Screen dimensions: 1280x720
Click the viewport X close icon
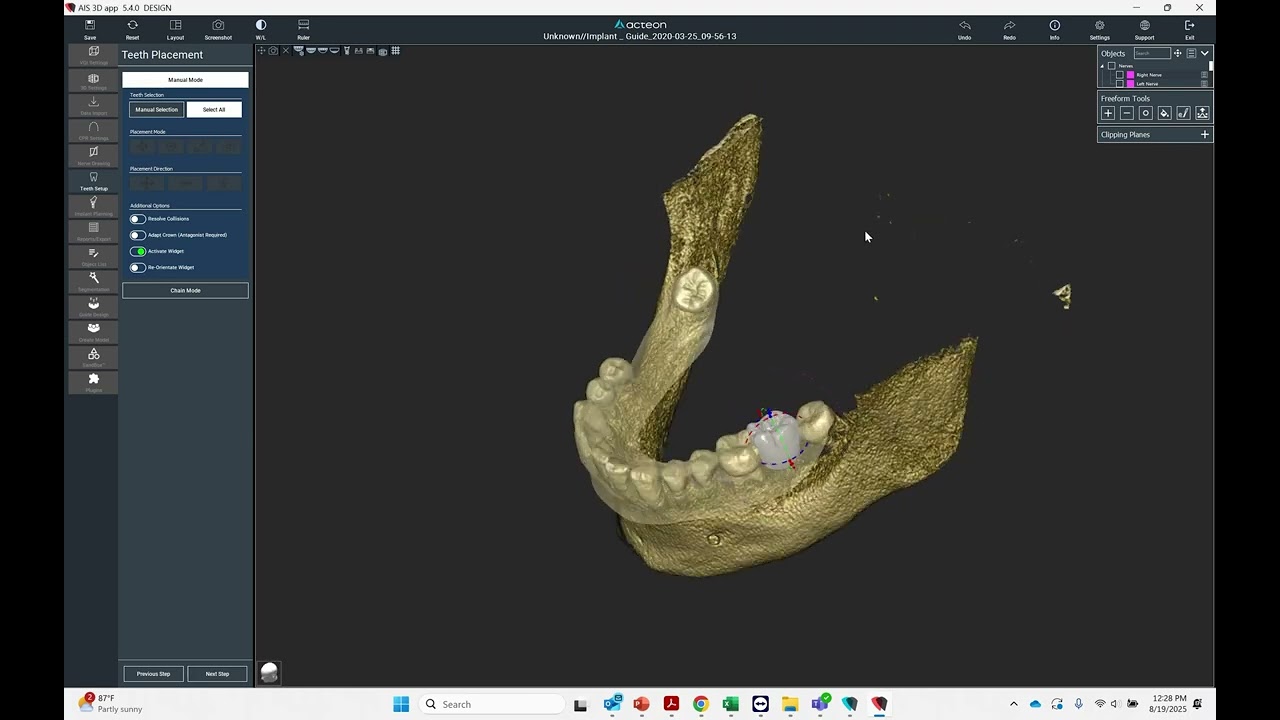click(x=286, y=50)
